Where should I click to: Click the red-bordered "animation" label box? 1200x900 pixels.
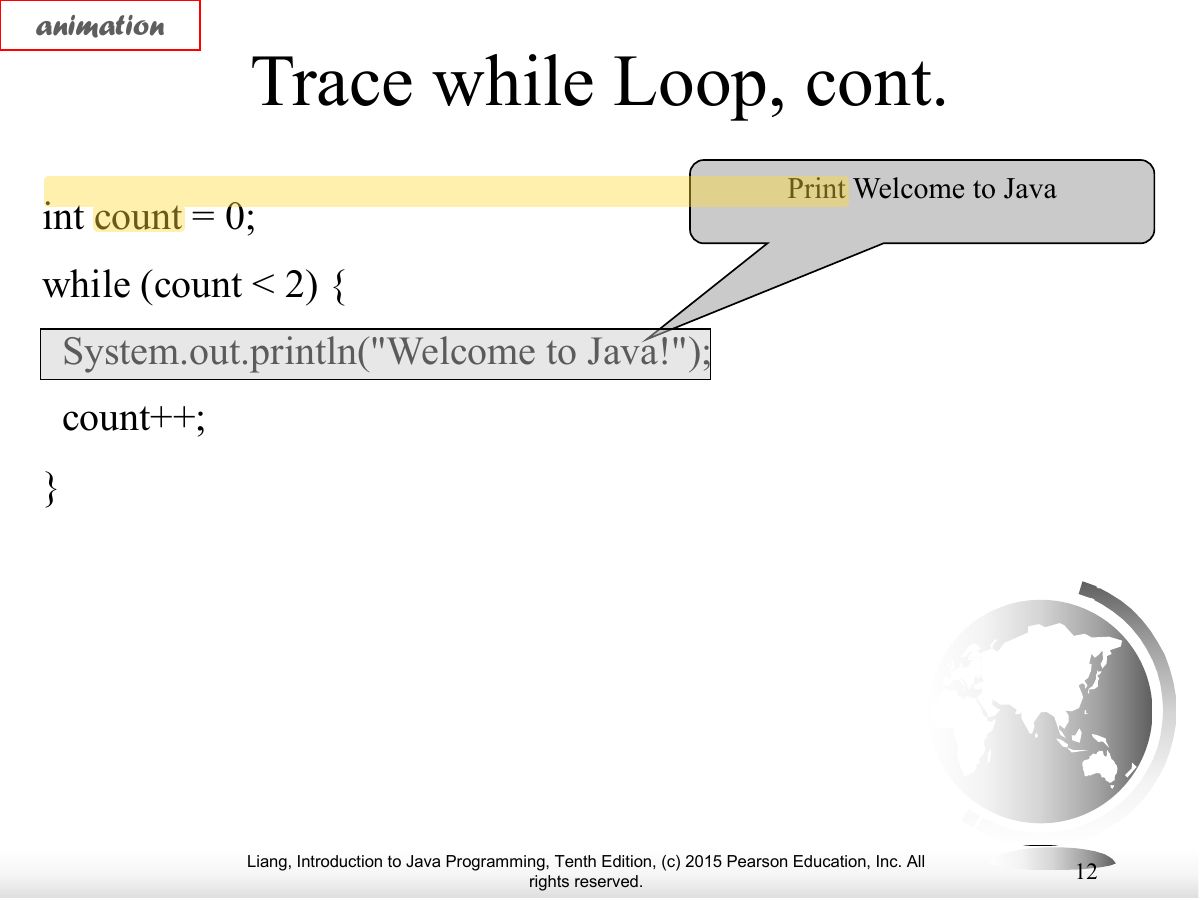(101, 26)
